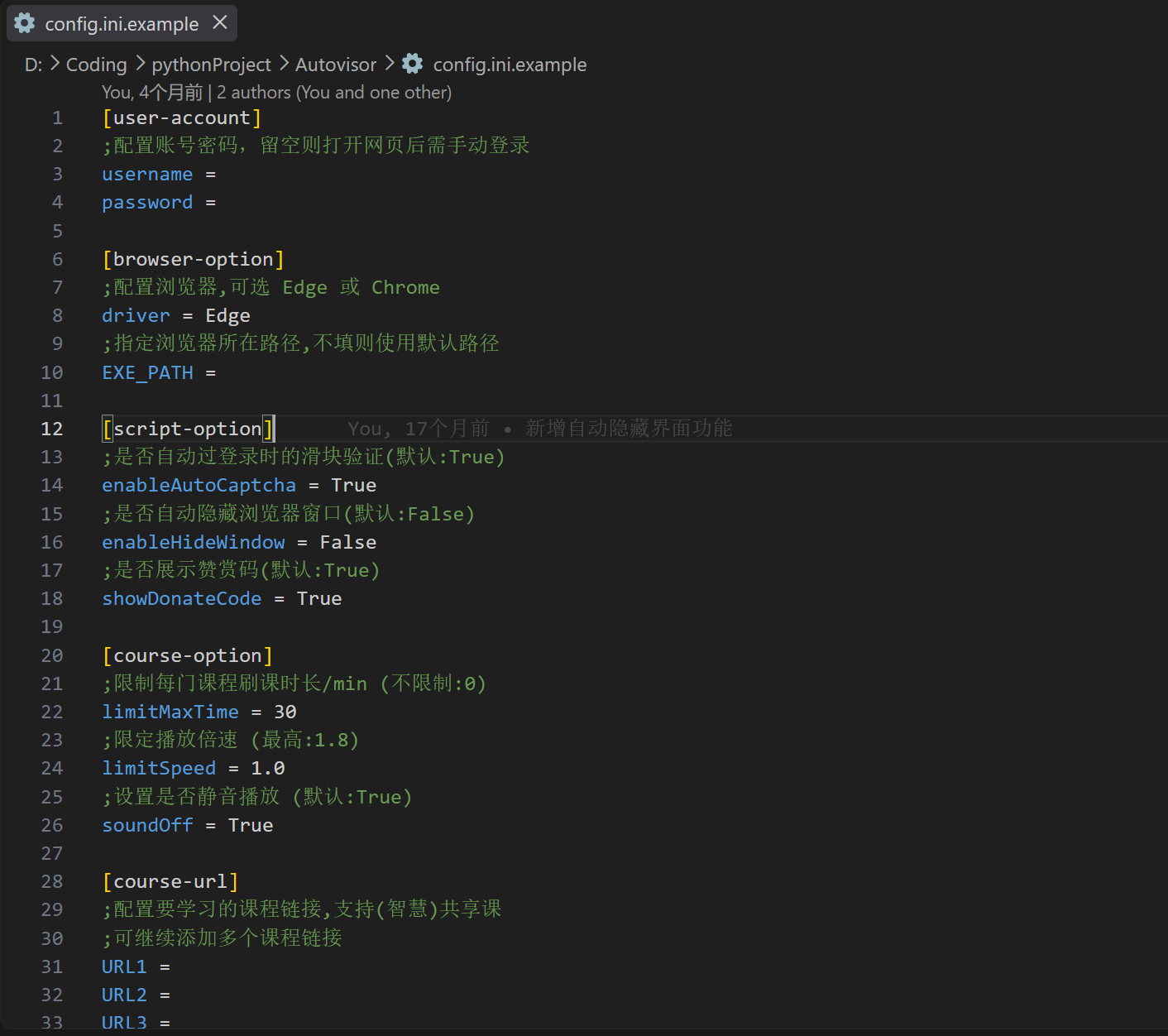This screenshot has width=1168, height=1036.
Task: Expand the chevron after pythonProject in the breadcrumb
Action: 284,64
